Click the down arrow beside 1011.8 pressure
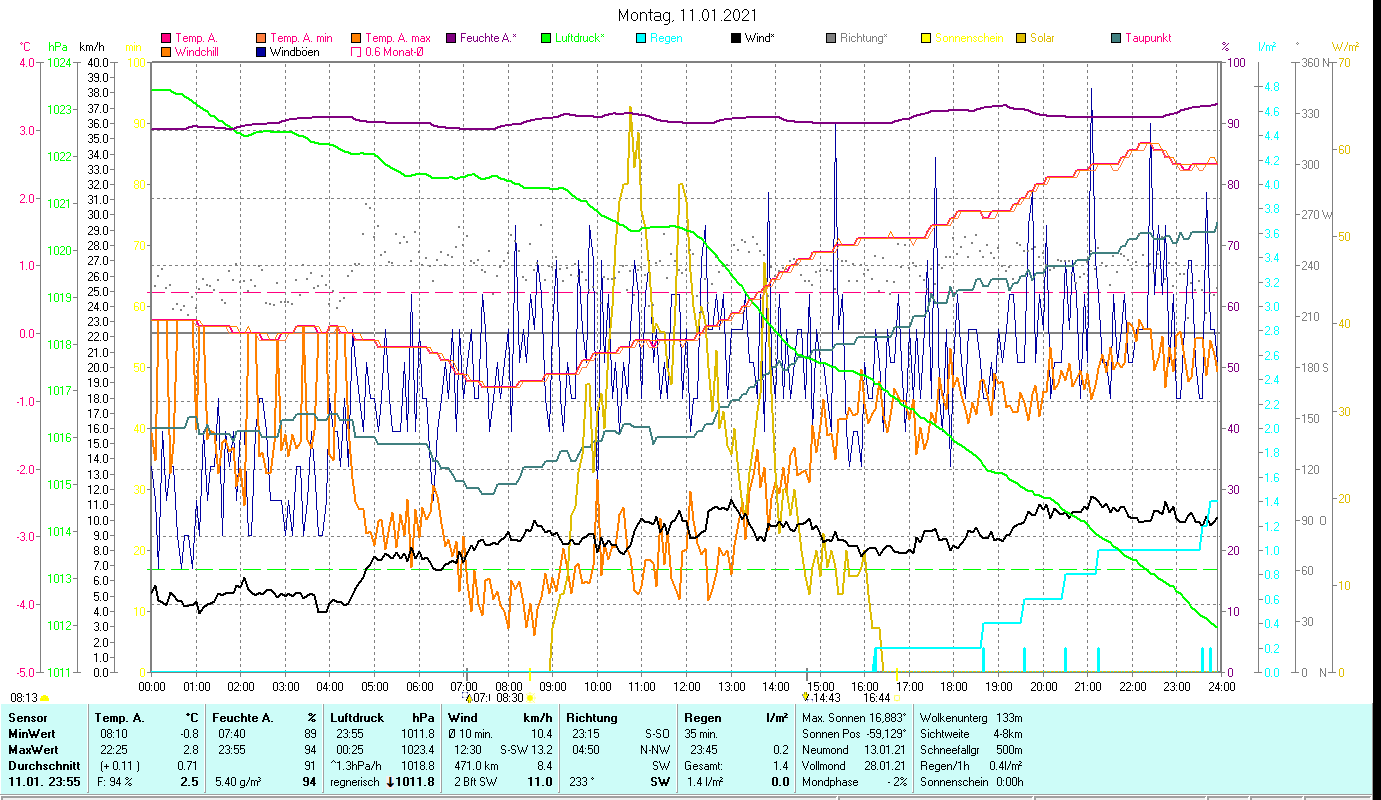1381x800 pixels. tap(390, 782)
